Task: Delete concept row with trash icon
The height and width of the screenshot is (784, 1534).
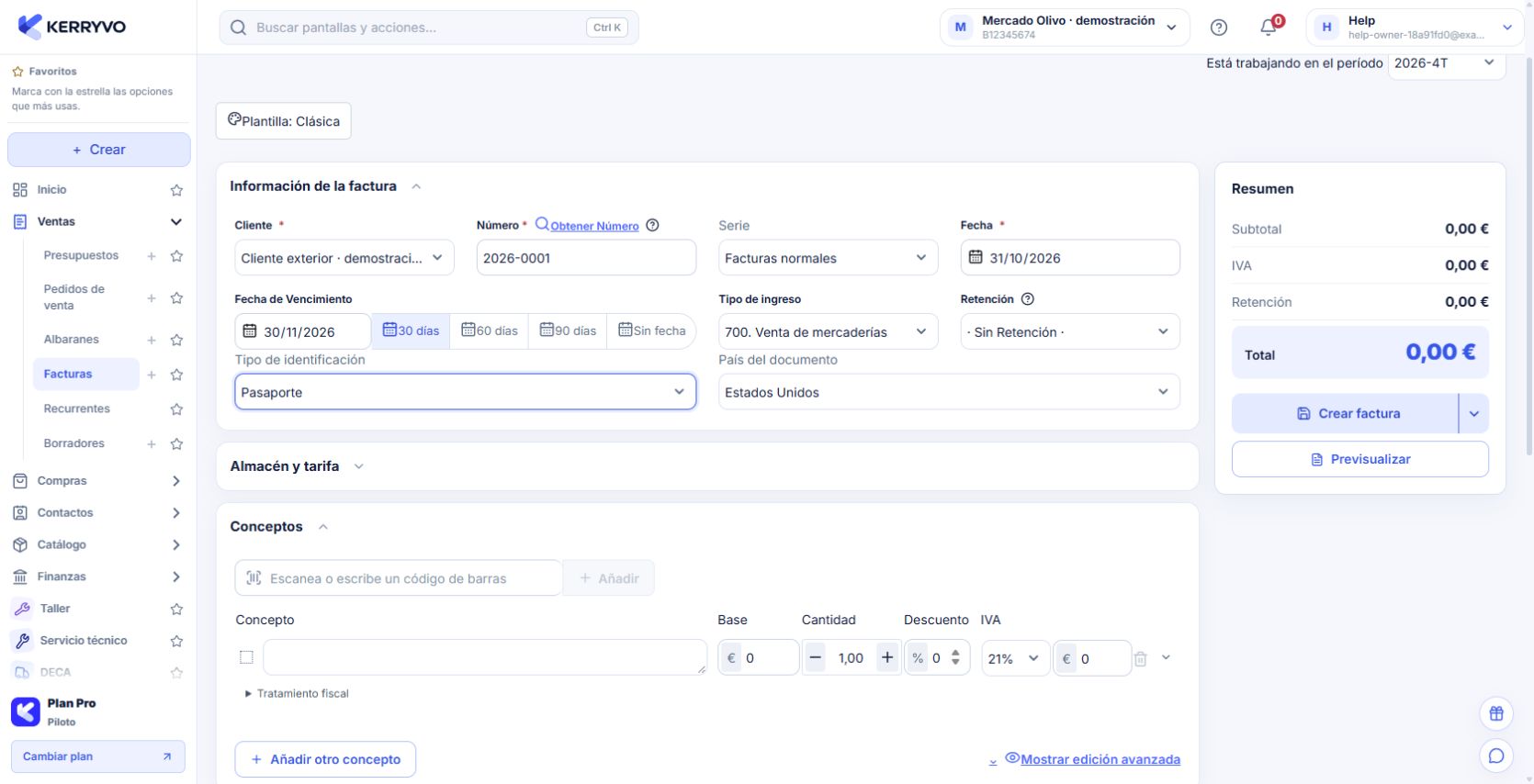Action: [1140, 658]
